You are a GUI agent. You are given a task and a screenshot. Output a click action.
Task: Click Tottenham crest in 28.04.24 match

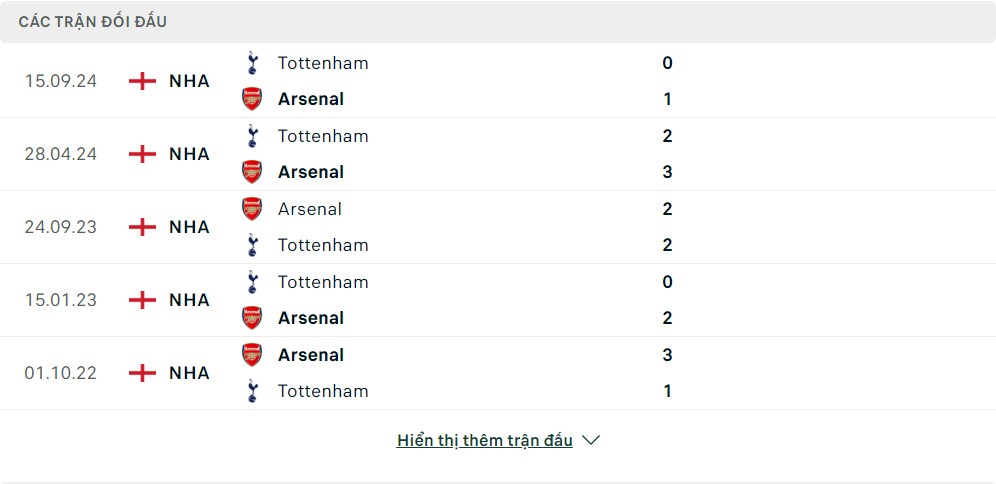click(252, 136)
